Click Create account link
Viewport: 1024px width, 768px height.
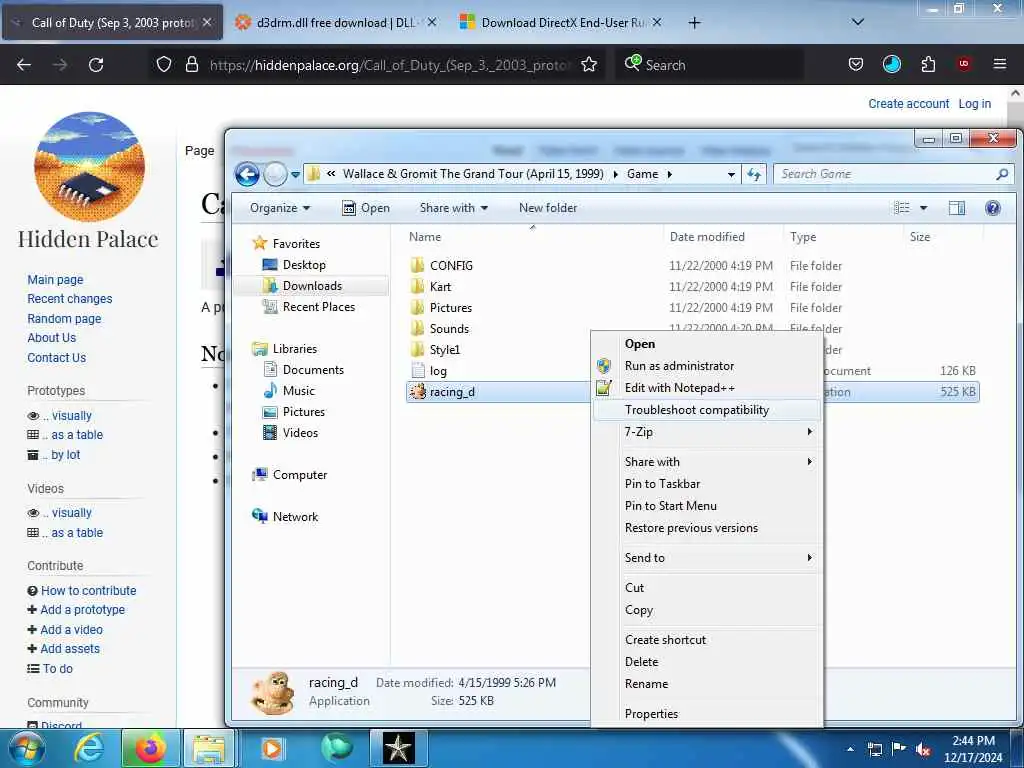coord(908,104)
